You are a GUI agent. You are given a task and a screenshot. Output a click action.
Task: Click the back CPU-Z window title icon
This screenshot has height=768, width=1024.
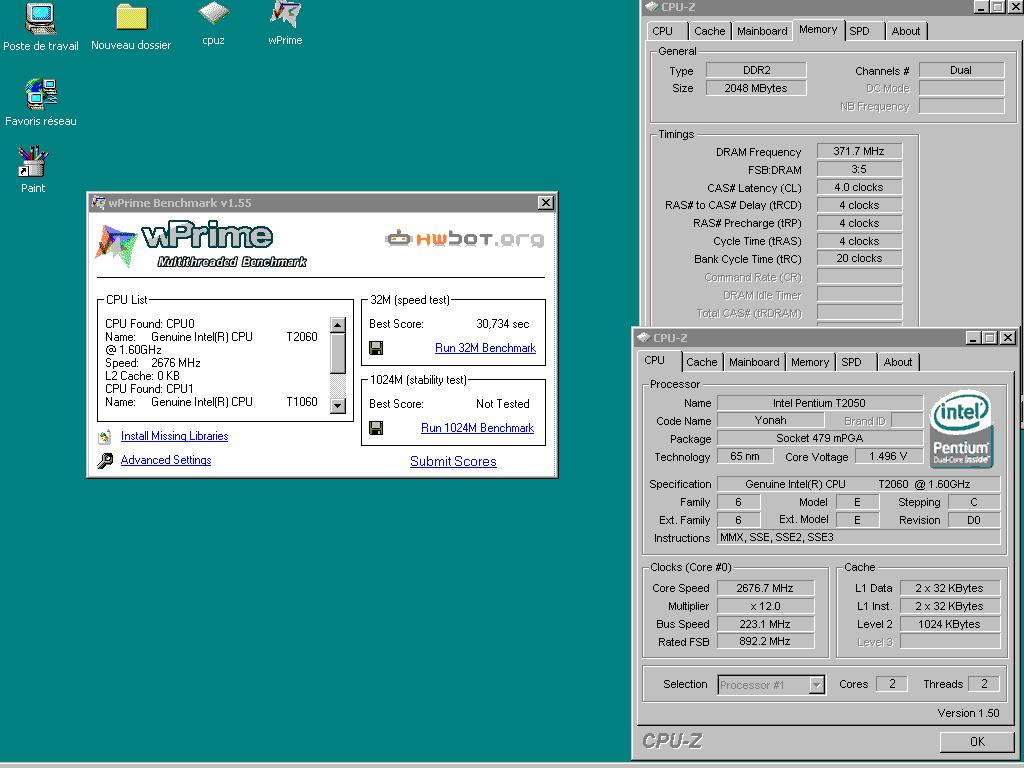pos(652,7)
